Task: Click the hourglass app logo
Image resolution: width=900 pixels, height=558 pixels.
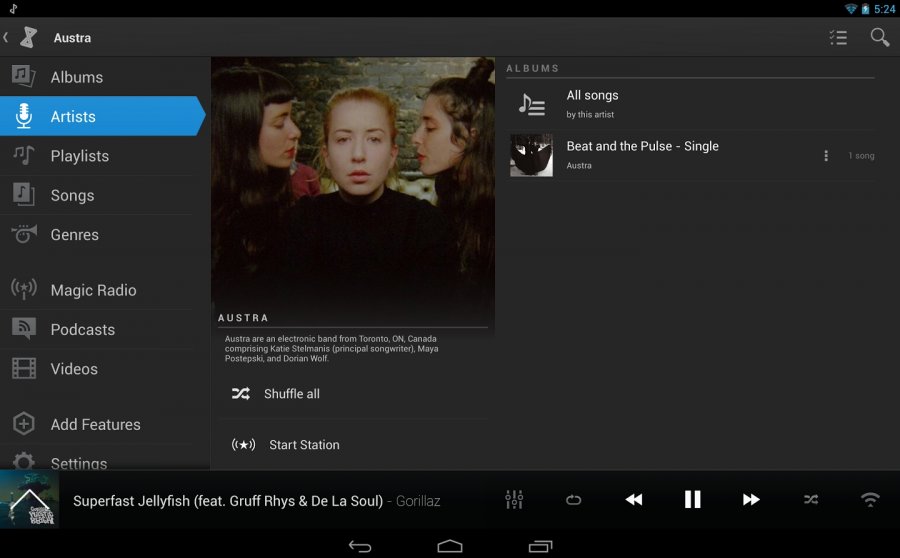Action: pyautogui.click(x=28, y=37)
